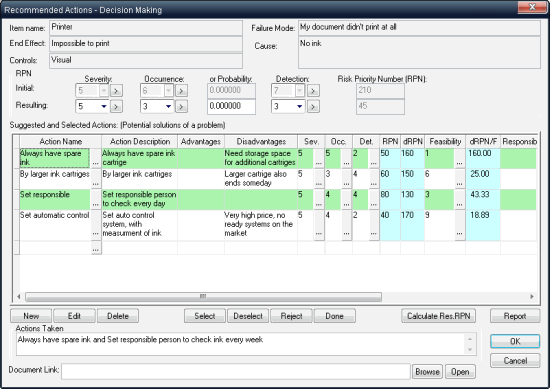Viewport: 550px width, 389px height.
Task: Click ellipsis in Sev. cell of 'Set responsible' row
Action: 318,200
